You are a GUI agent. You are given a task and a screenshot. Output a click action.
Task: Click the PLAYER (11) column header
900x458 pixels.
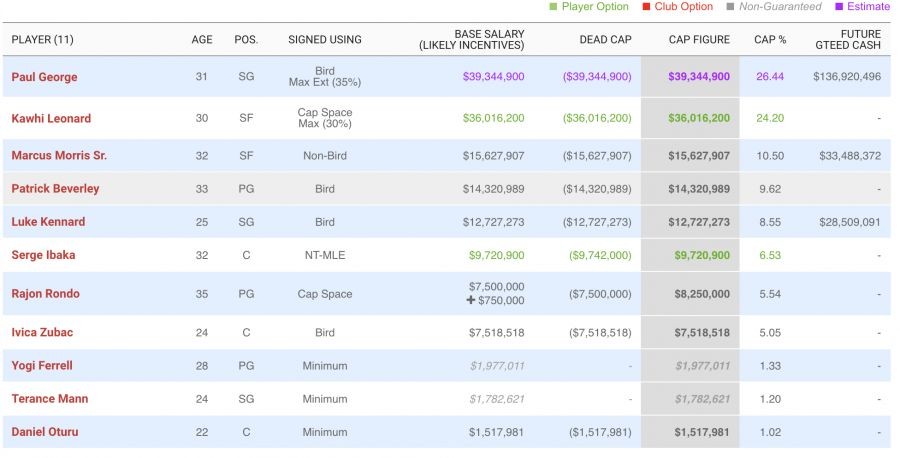click(42, 40)
